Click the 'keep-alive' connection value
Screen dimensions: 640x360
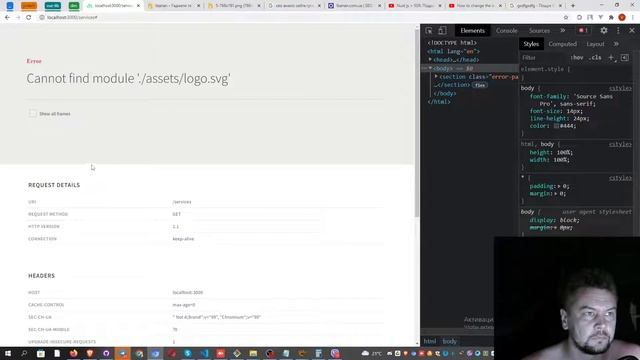(183, 239)
